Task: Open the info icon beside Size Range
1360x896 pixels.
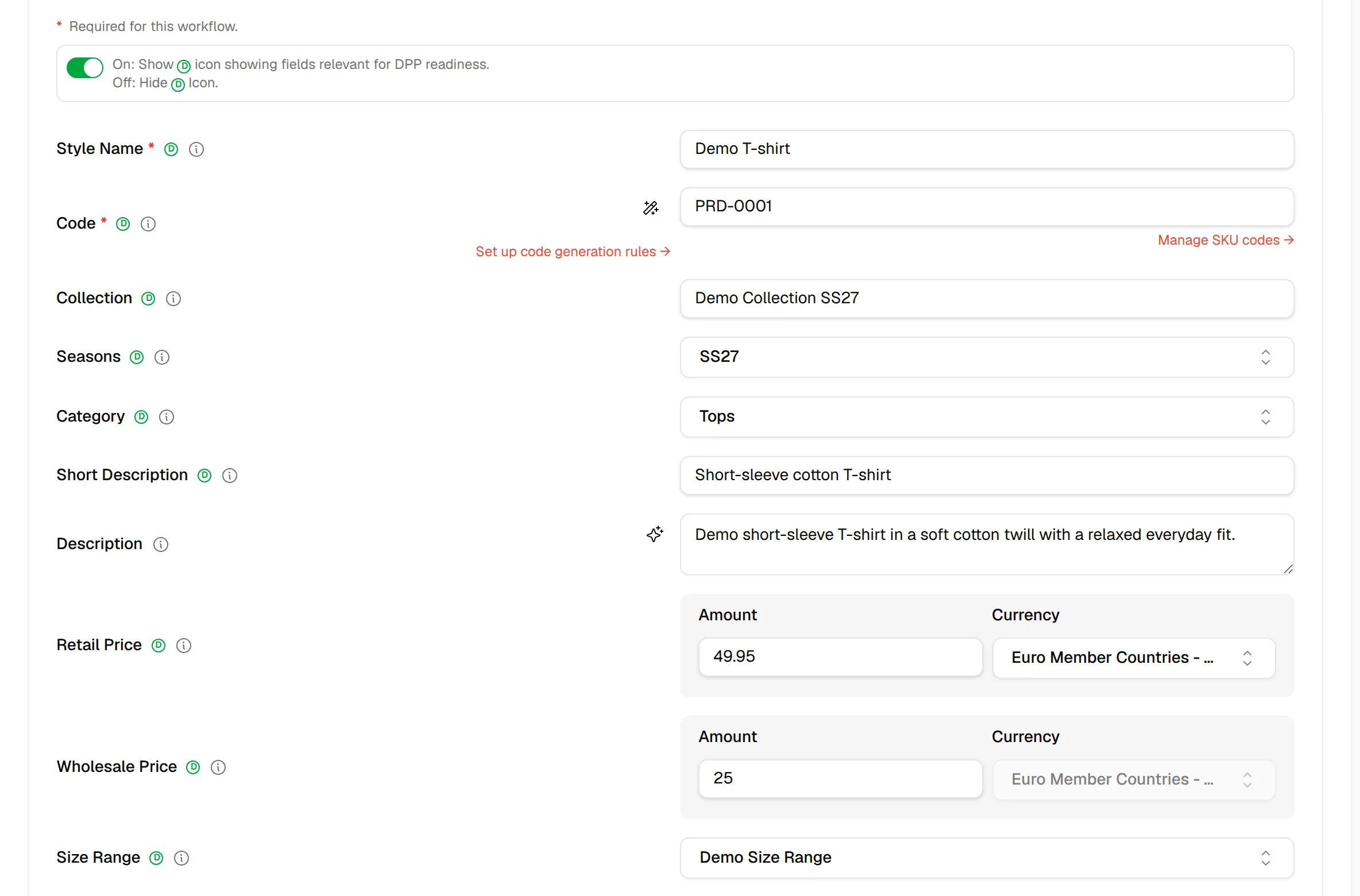Action: 181,858
